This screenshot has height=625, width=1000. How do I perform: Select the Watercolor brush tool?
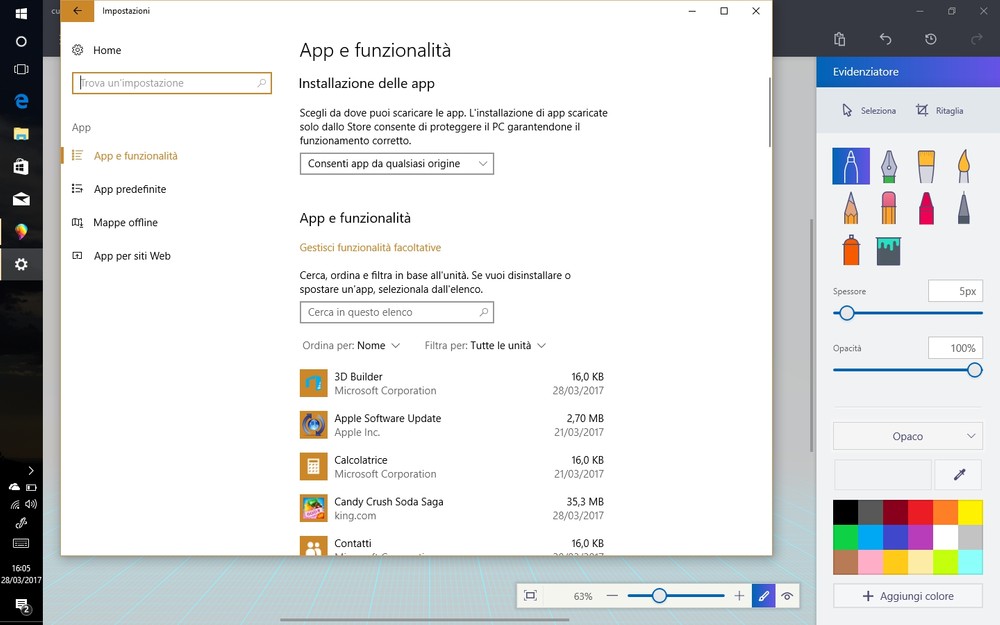(964, 166)
